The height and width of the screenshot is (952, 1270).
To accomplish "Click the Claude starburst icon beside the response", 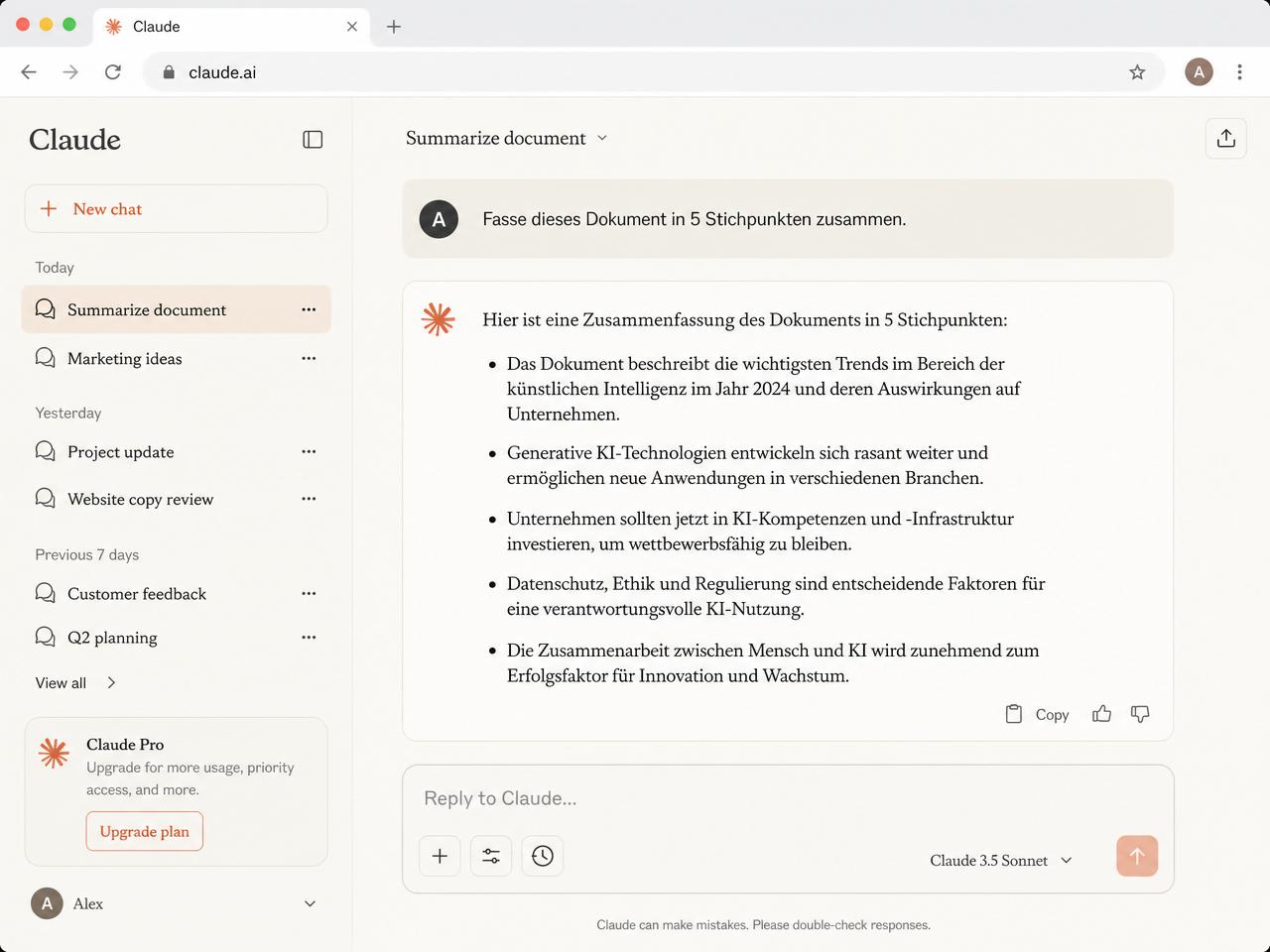I will [x=438, y=319].
